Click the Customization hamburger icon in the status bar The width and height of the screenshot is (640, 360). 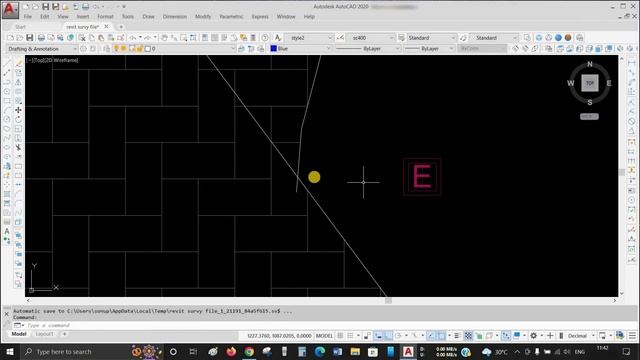(632, 336)
